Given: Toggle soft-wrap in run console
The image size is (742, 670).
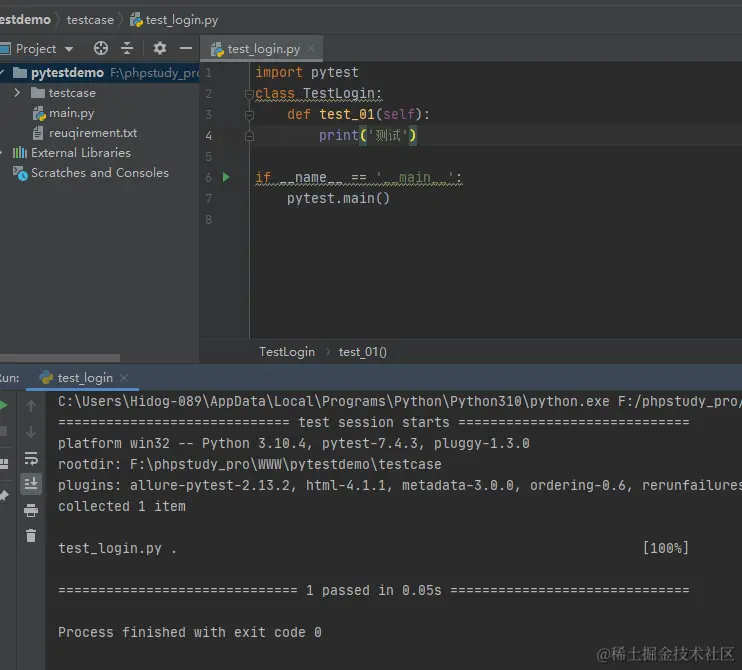Looking at the screenshot, I should click(x=31, y=458).
